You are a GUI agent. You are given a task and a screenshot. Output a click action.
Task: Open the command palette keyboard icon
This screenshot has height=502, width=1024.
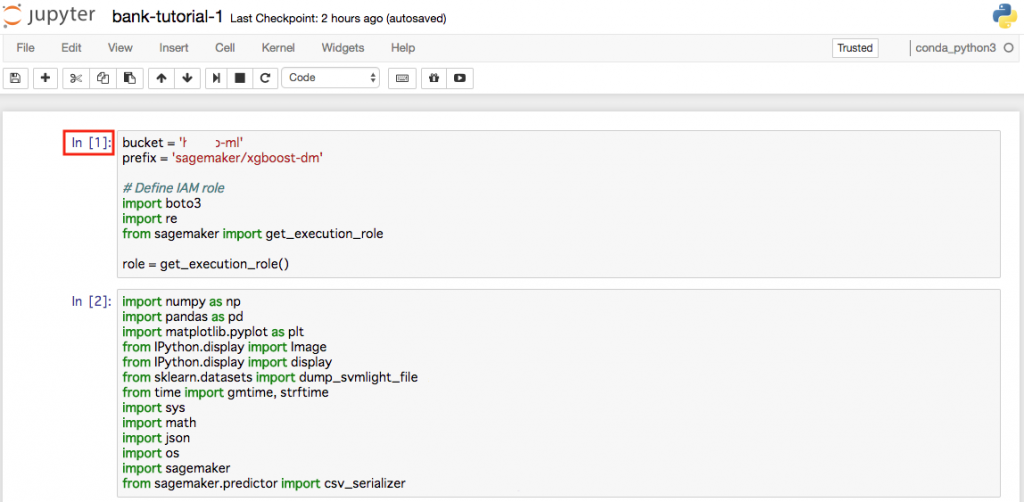tap(402, 78)
